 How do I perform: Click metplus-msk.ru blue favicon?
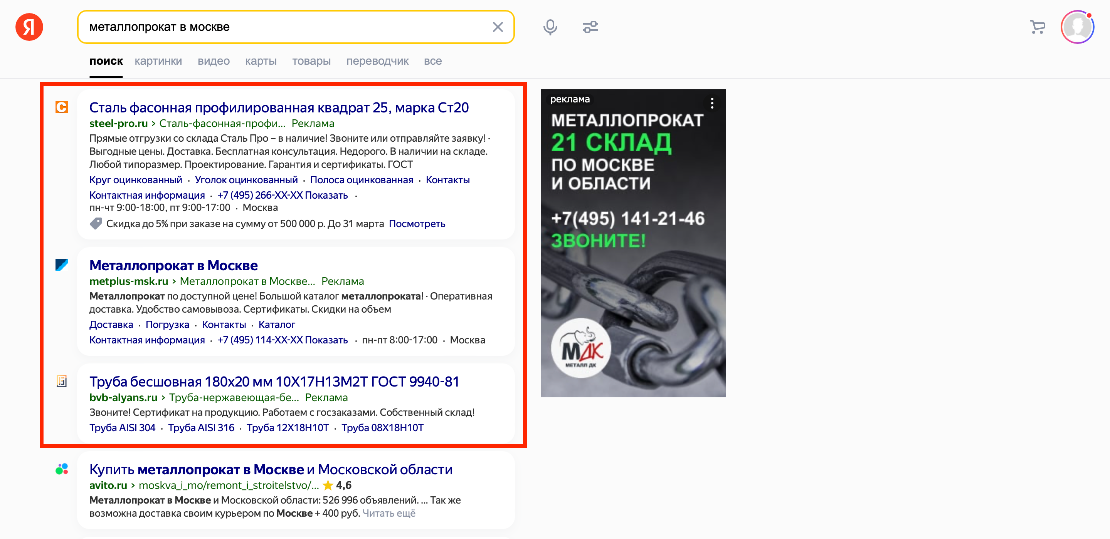click(62, 265)
